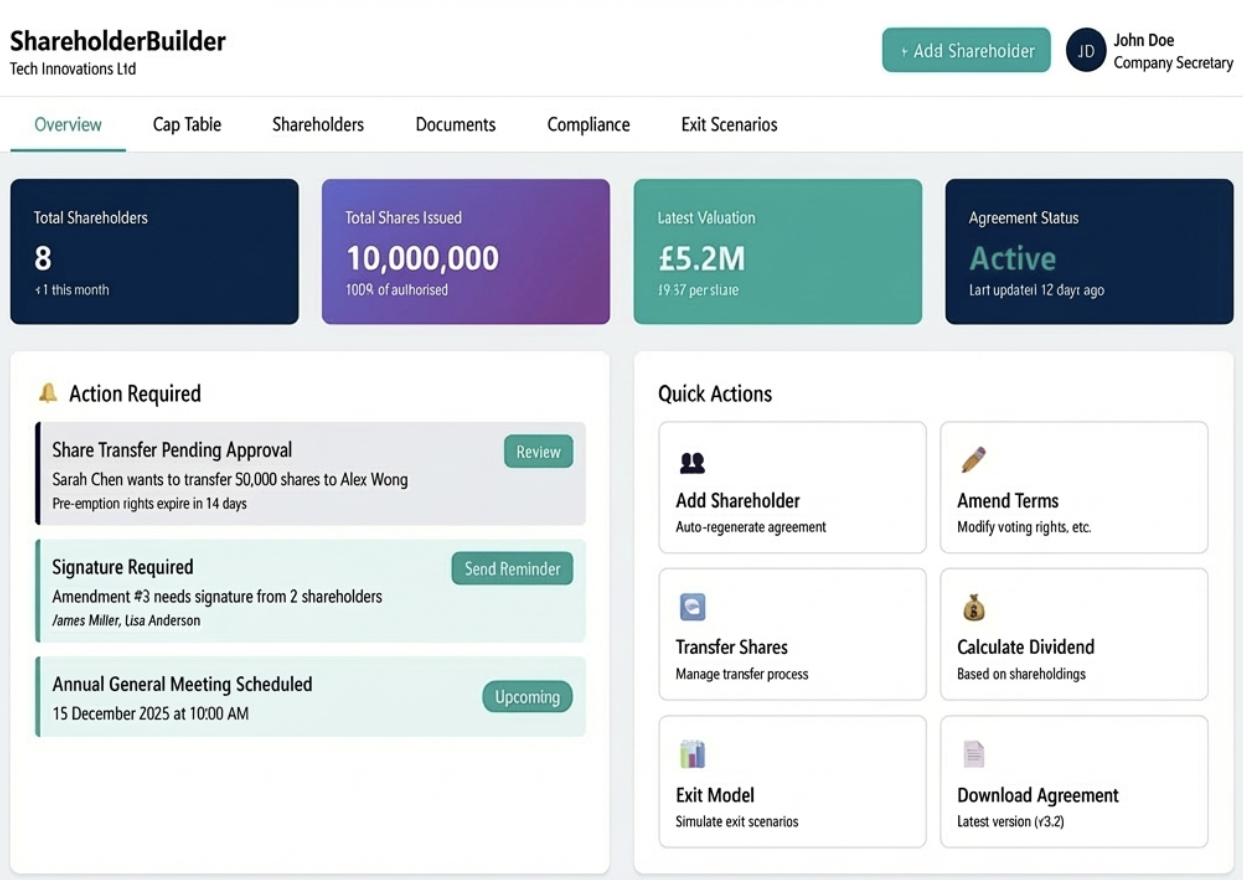
Task: Switch to the Documents tab
Action: (x=455, y=124)
